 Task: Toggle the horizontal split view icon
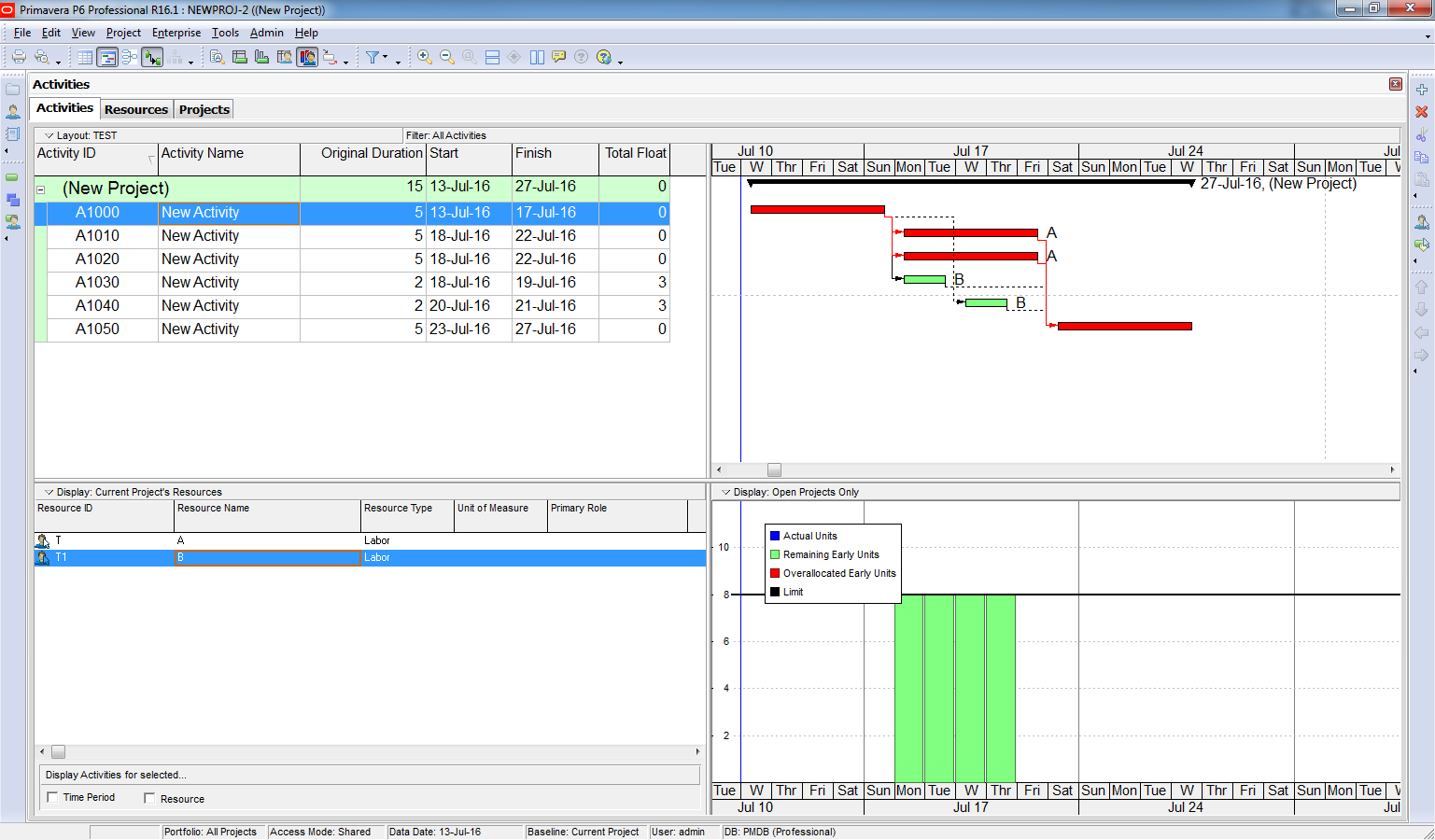pos(492,57)
